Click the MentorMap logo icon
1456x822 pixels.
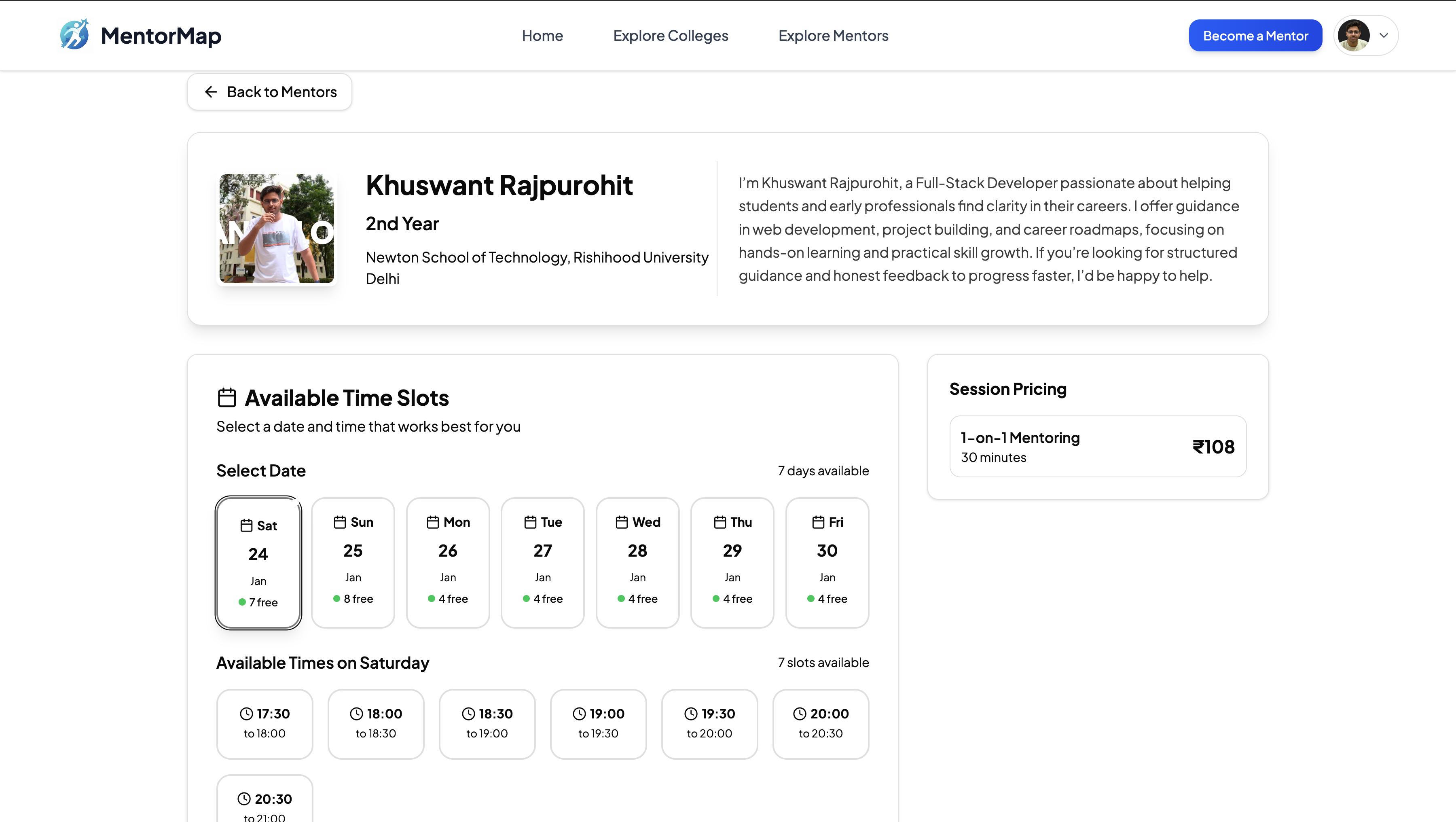coord(74,35)
